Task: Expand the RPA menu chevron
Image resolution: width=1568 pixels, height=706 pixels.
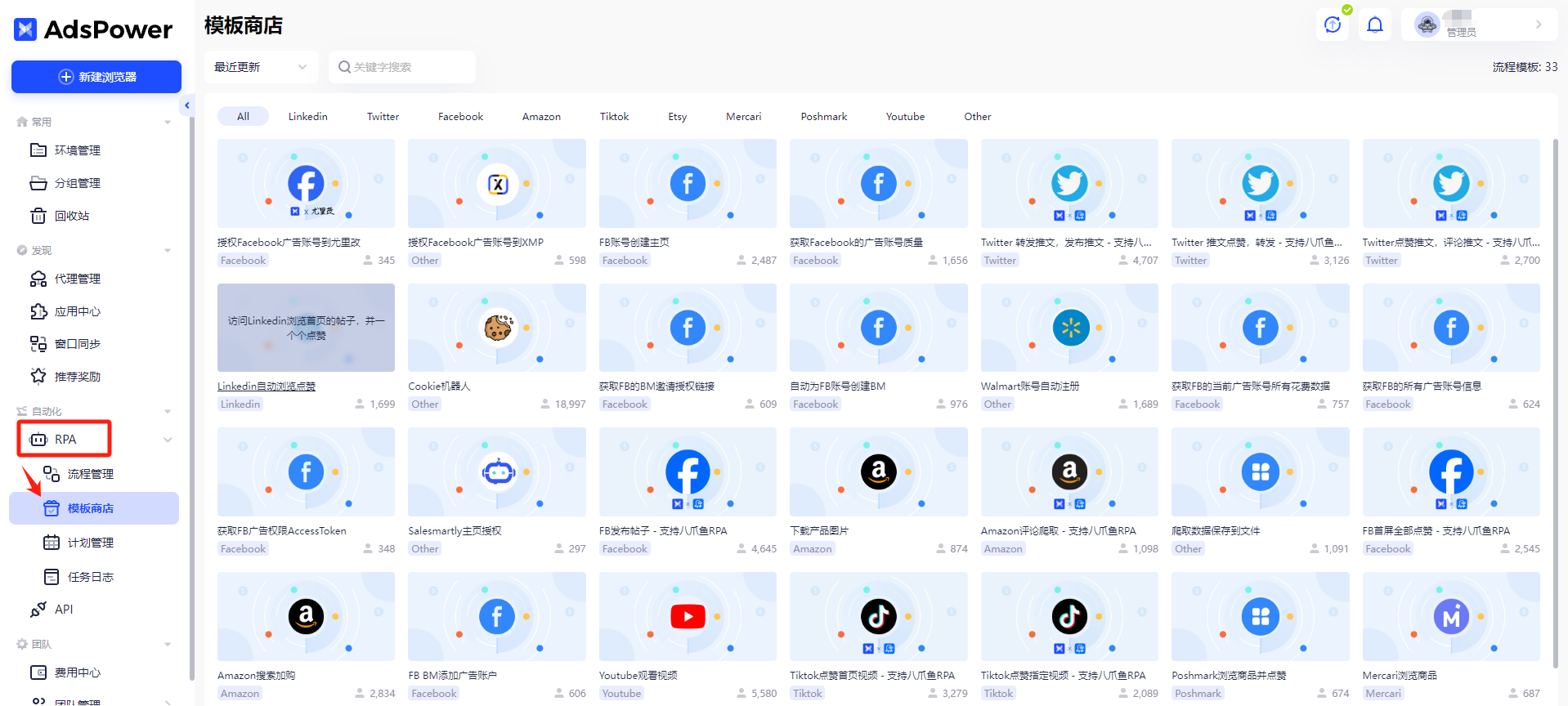Action: (168, 440)
